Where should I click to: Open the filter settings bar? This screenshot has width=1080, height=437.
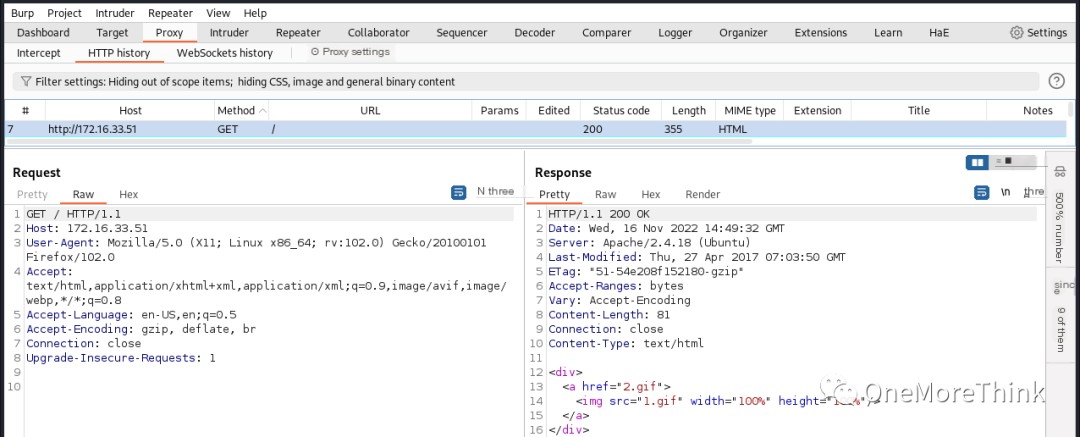[x=526, y=81]
